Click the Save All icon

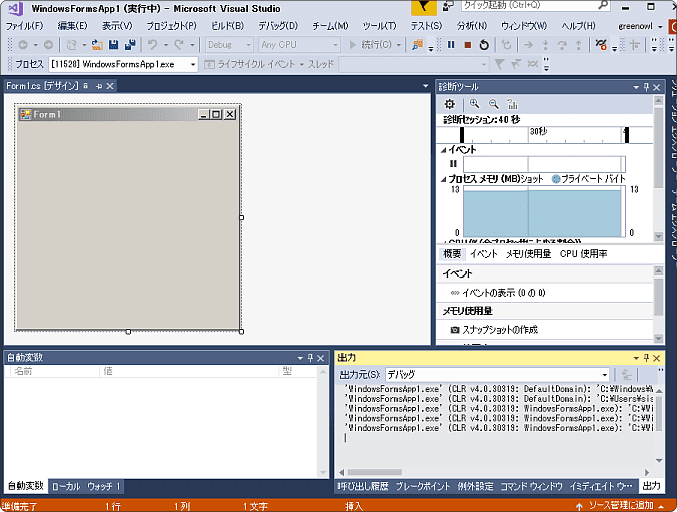point(130,44)
